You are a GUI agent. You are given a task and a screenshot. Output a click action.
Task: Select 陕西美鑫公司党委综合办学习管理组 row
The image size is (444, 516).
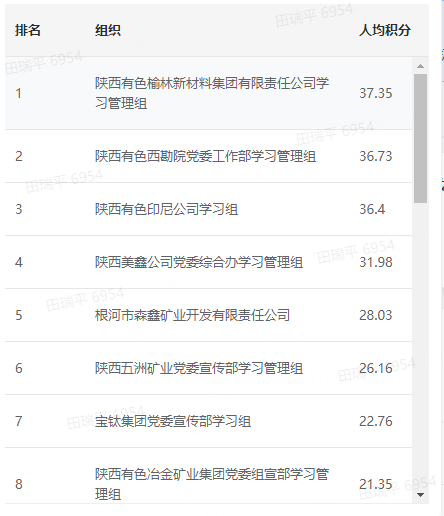coord(209,262)
